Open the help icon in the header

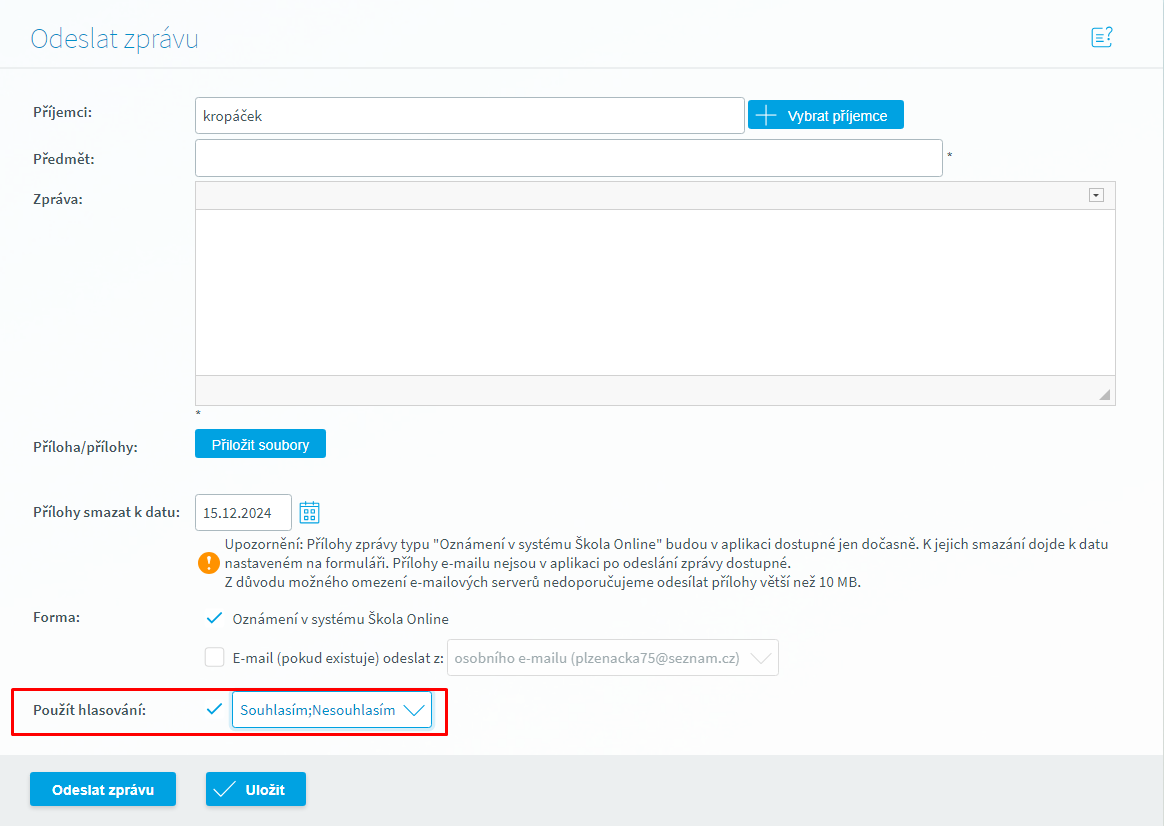[x=1101, y=38]
